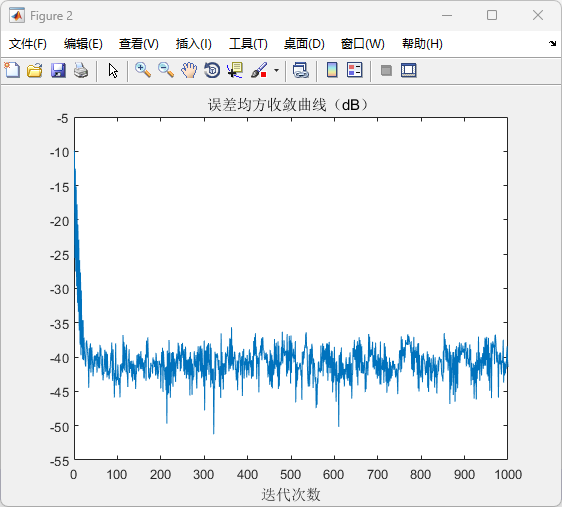Open the 插入(I) menu
The image size is (562, 507).
point(194,44)
